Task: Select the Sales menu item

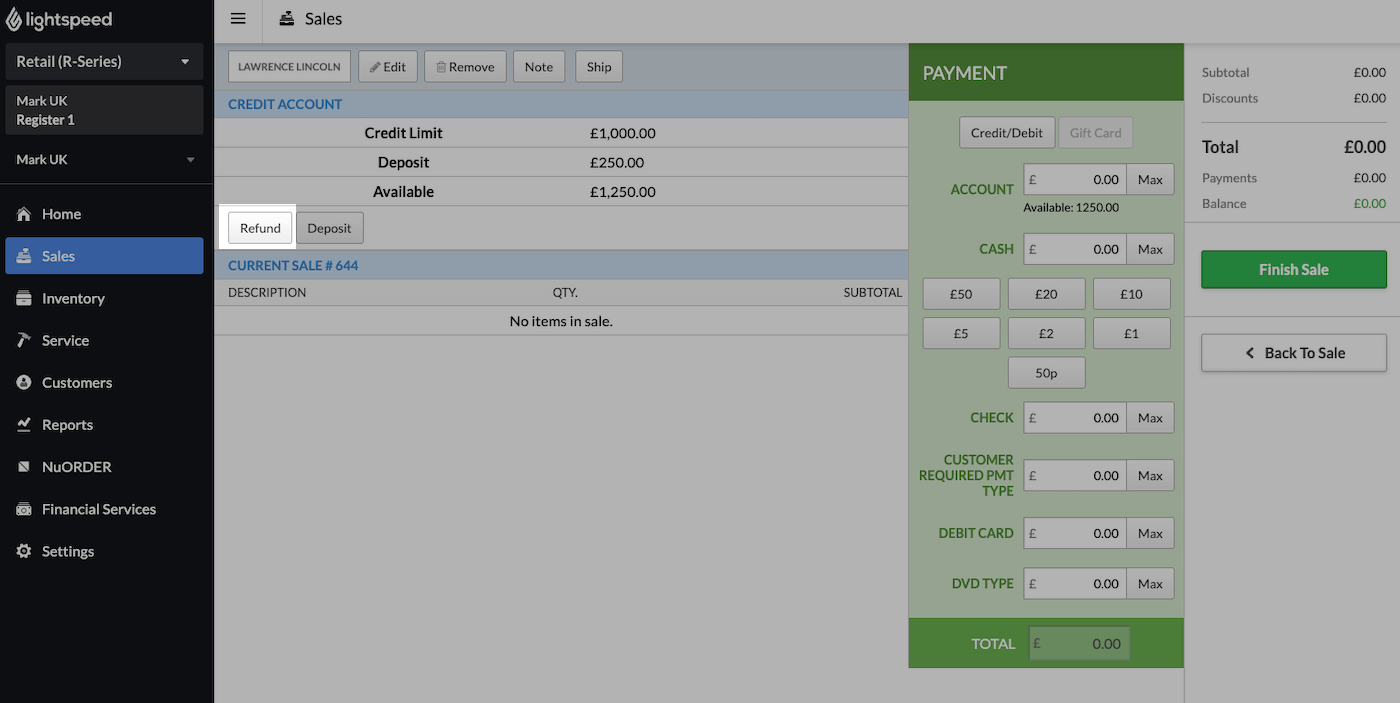Action: pyautogui.click(x=104, y=256)
